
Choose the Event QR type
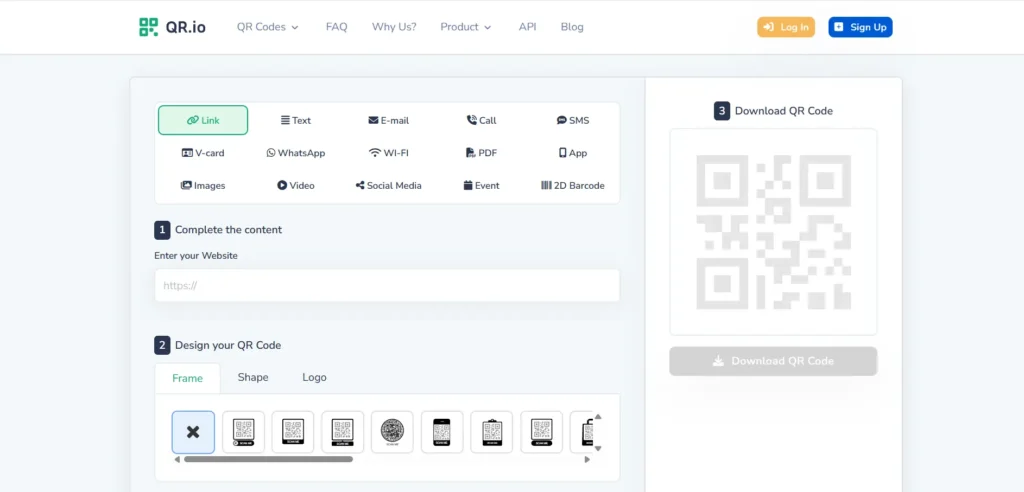pyautogui.click(x=481, y=186)
